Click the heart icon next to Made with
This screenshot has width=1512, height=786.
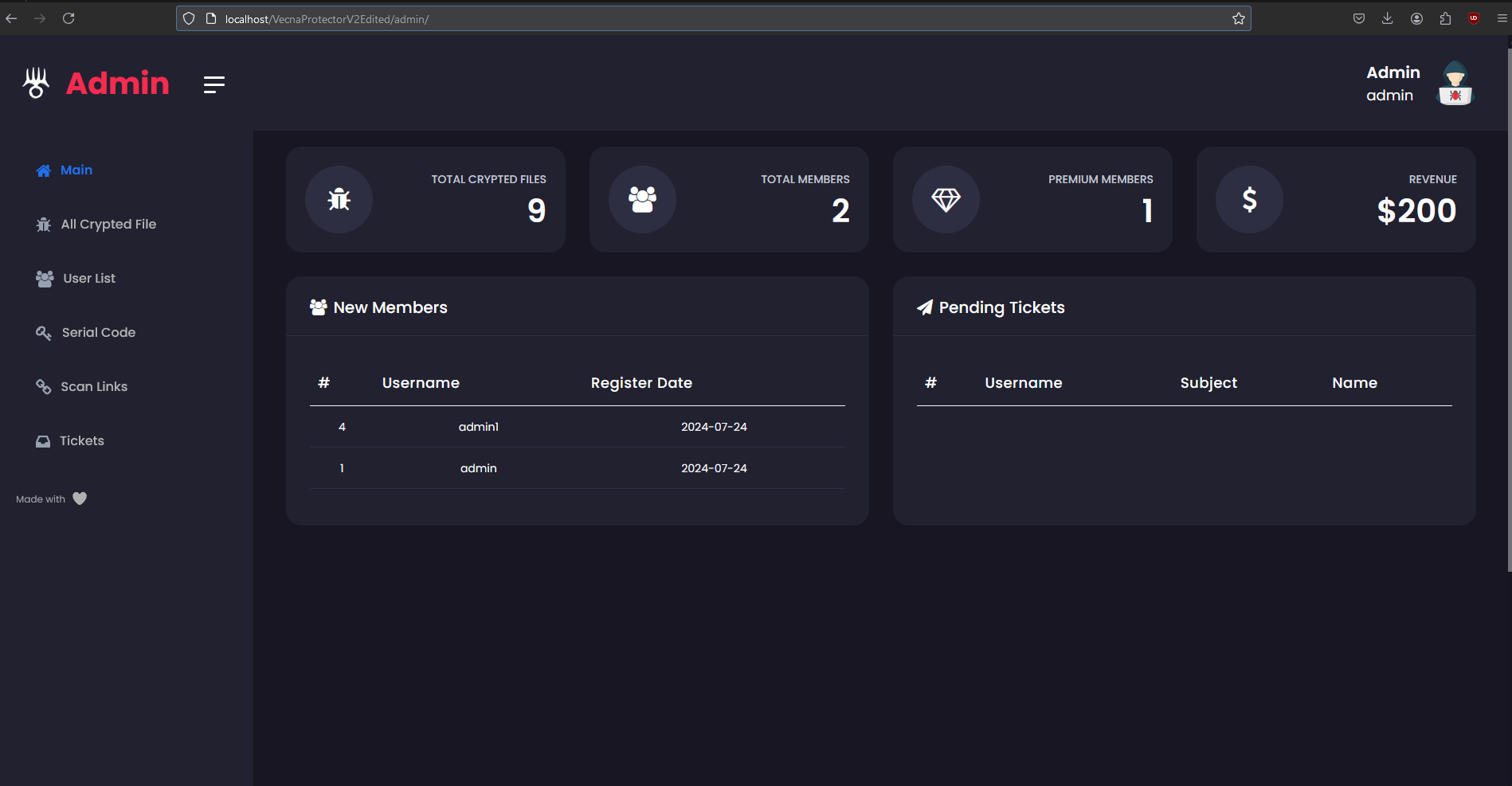(x=80, y=499)
